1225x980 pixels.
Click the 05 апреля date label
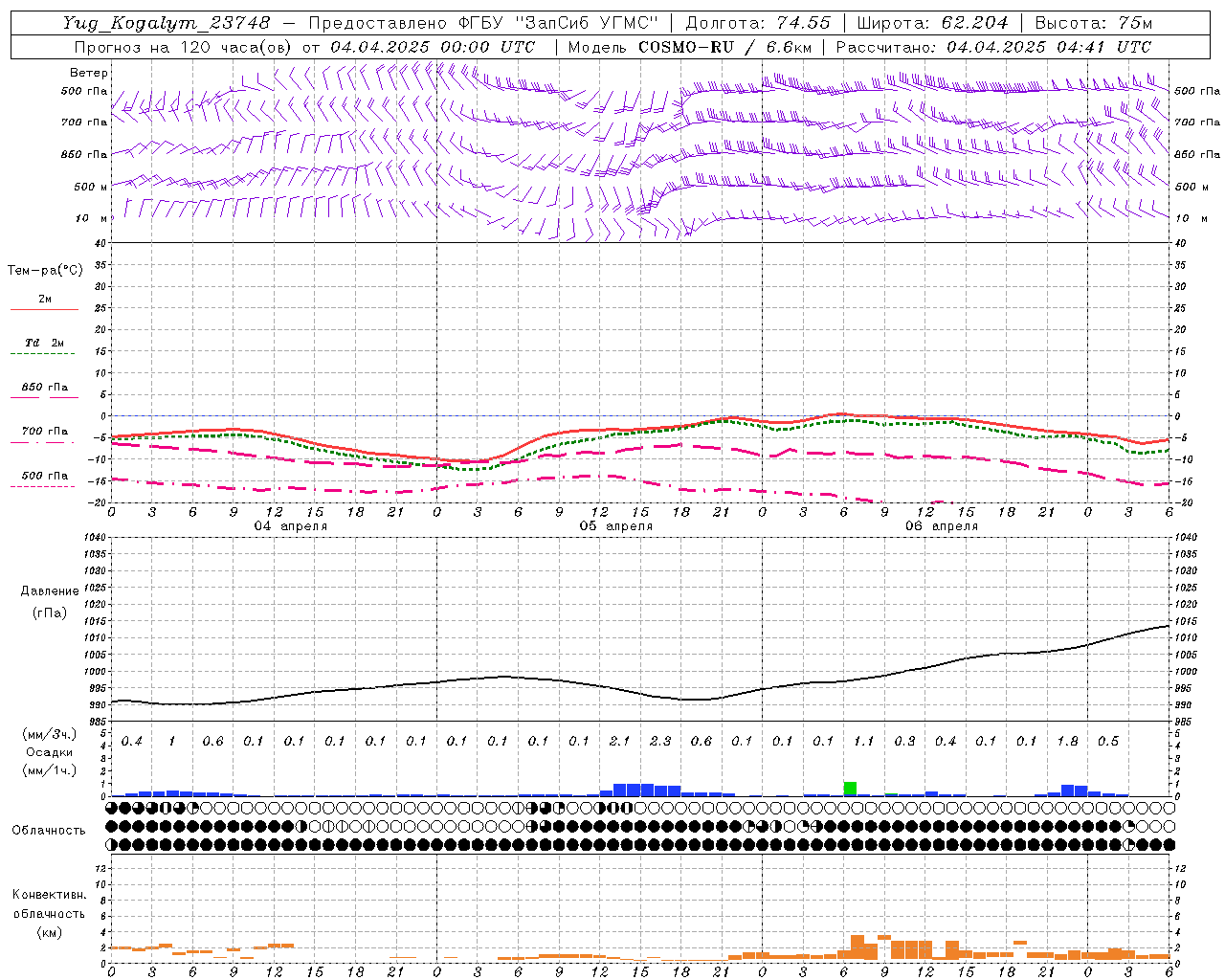(x=616, y=526)
